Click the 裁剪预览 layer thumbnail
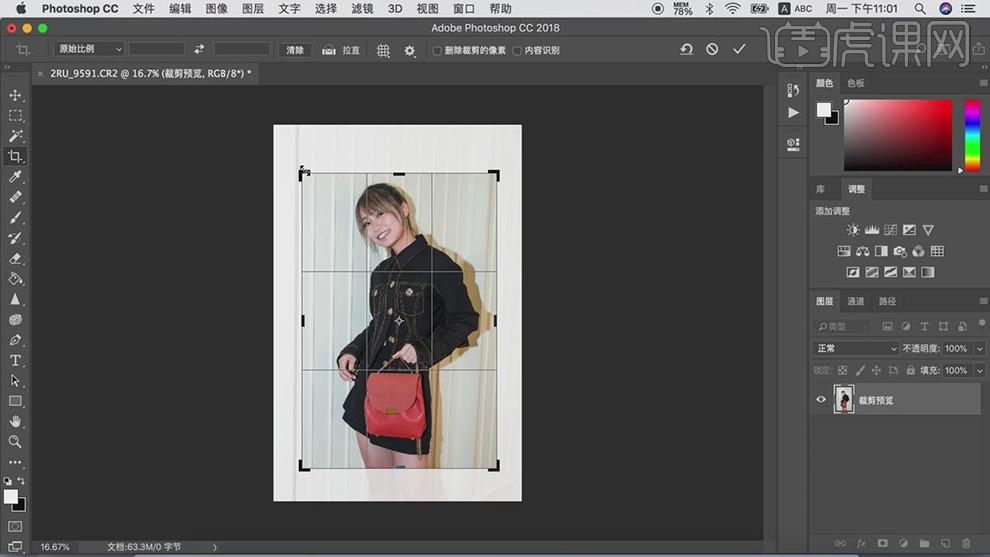This screenshot has width=990, height=557. point(844,400)
